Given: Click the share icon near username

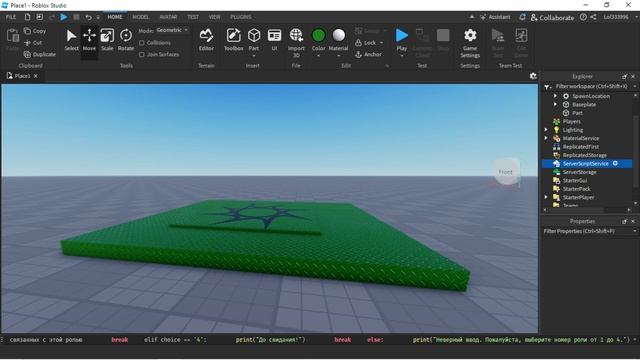Looking at the screenshot, I should click(593, 17).
